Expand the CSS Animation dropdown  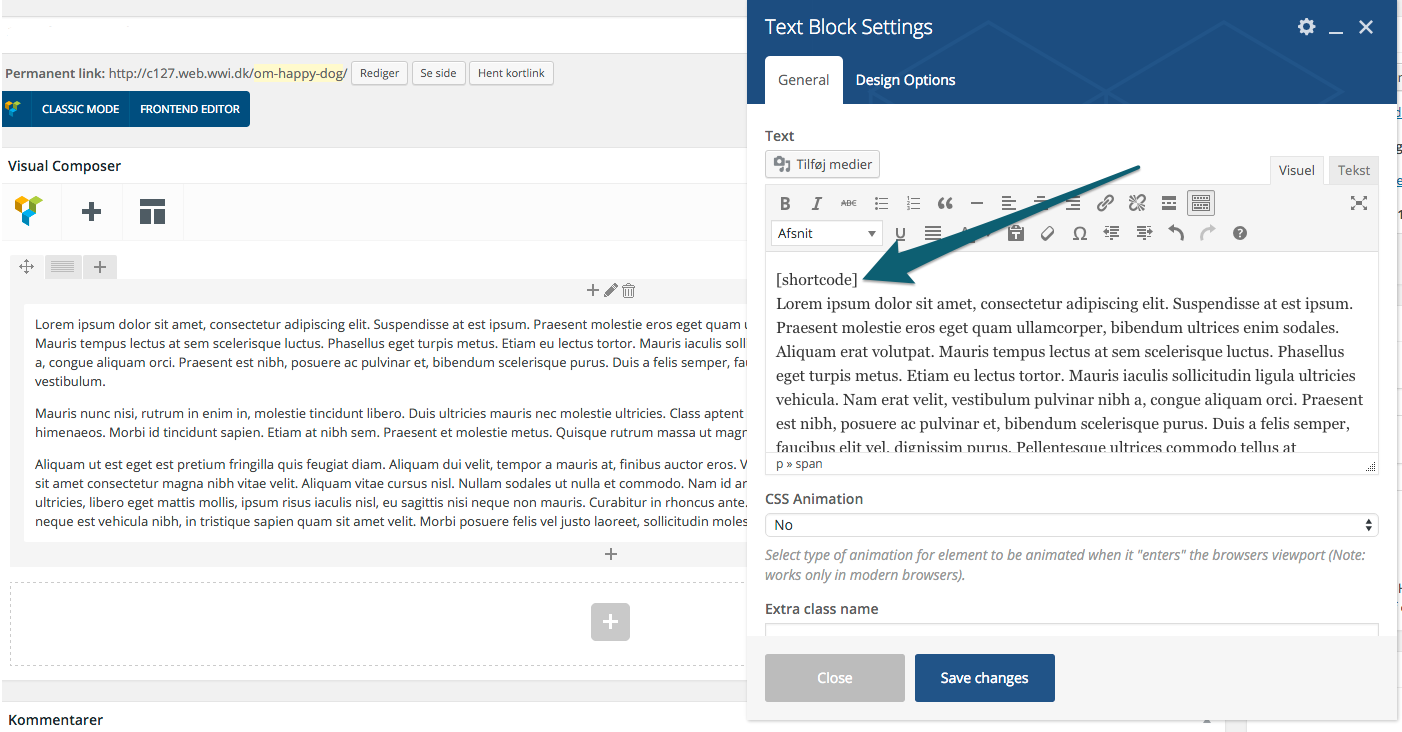coord(1070,525)
